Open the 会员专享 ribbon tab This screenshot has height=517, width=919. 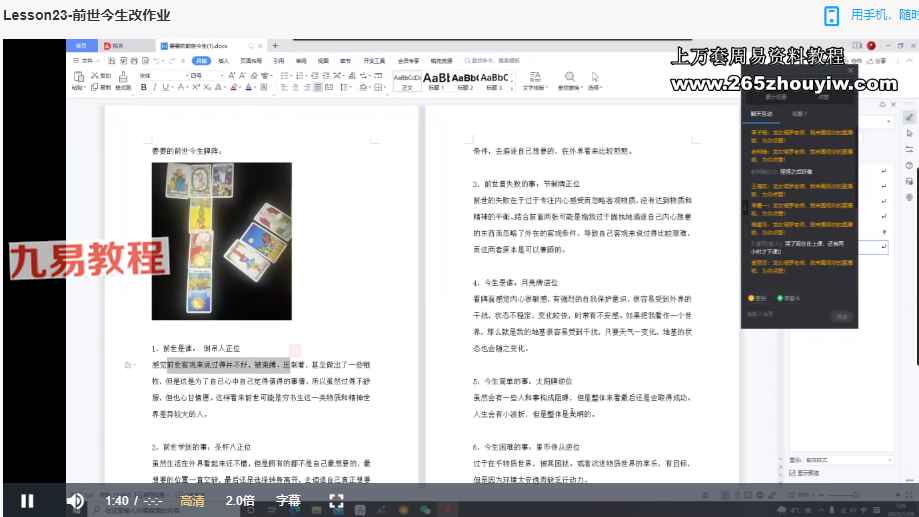pyautogui.click(x=409, y=61)
